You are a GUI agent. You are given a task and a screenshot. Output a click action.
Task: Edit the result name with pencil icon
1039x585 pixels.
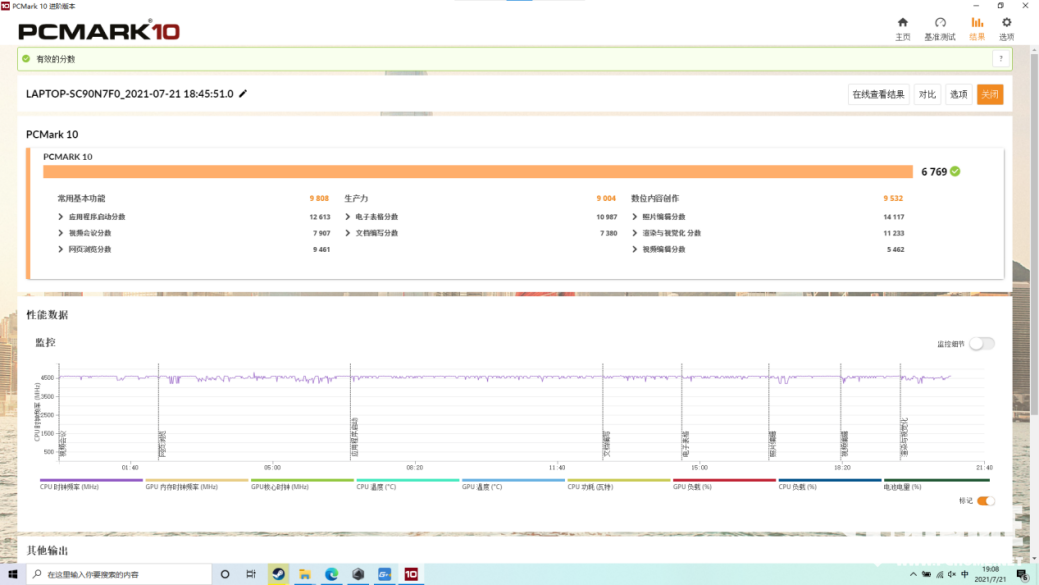click(x=243, y=93)
